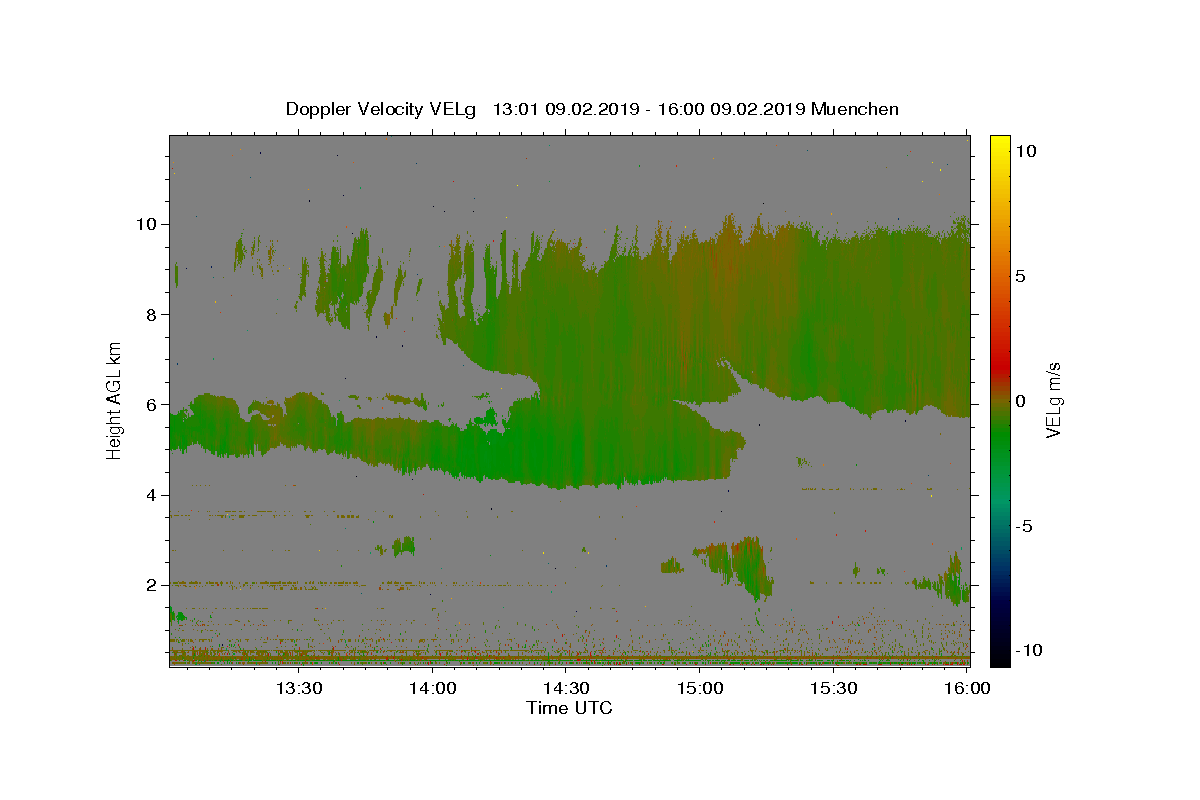Screen dimensions: 1200x800
Task: Click the '15:00' time tick label
Action: click(700, 688)
